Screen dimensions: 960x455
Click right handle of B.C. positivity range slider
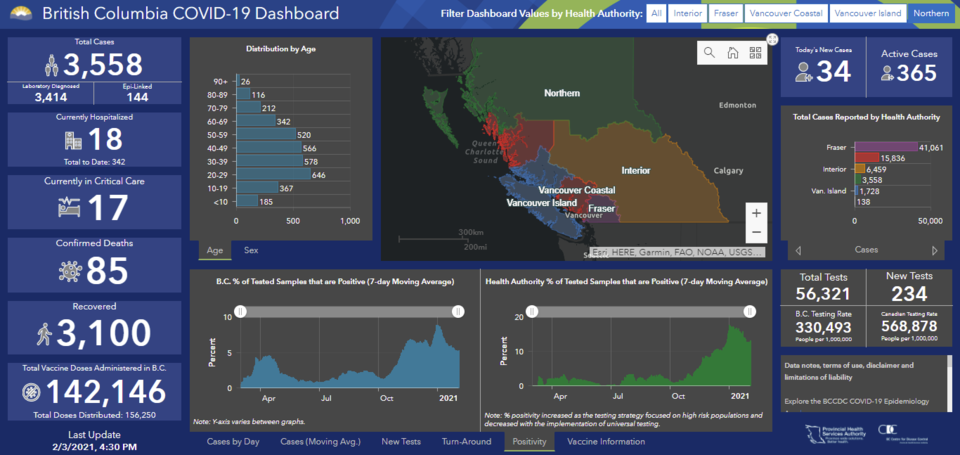457,312
